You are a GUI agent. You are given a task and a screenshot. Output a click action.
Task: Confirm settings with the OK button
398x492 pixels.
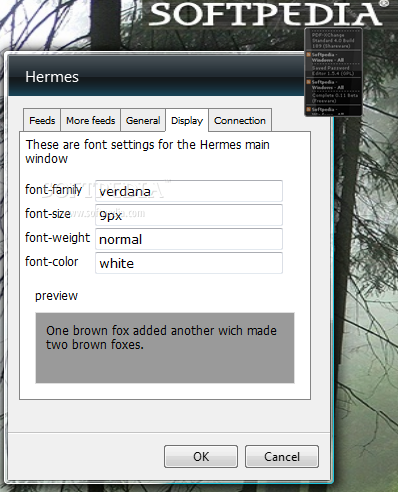(x=201, y=456)
